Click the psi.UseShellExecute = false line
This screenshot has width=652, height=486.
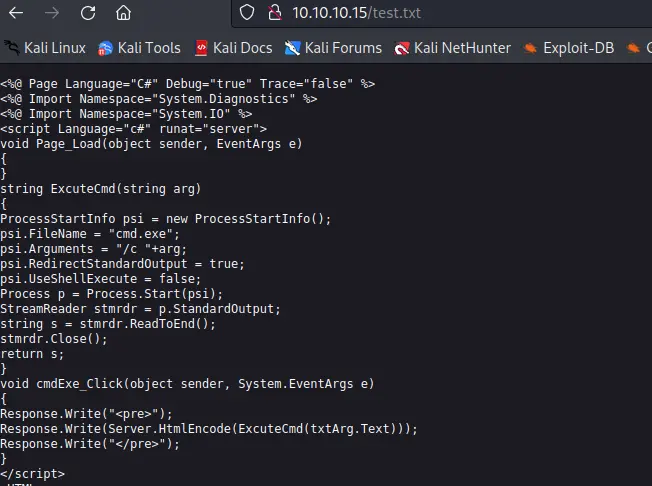pyautogui.click(x=101, y=279)
